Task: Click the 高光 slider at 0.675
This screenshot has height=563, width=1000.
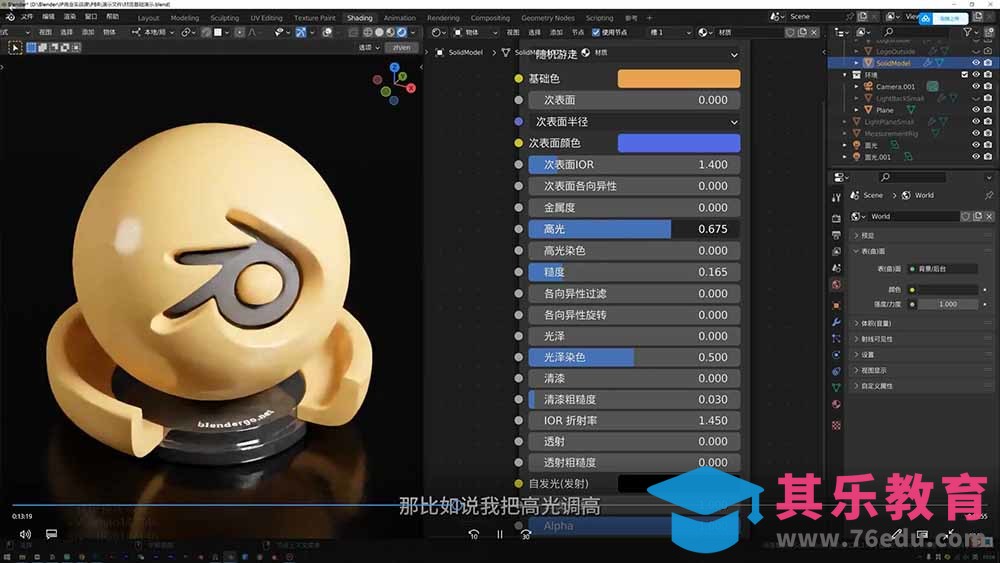Action: [x=635, y=229]
